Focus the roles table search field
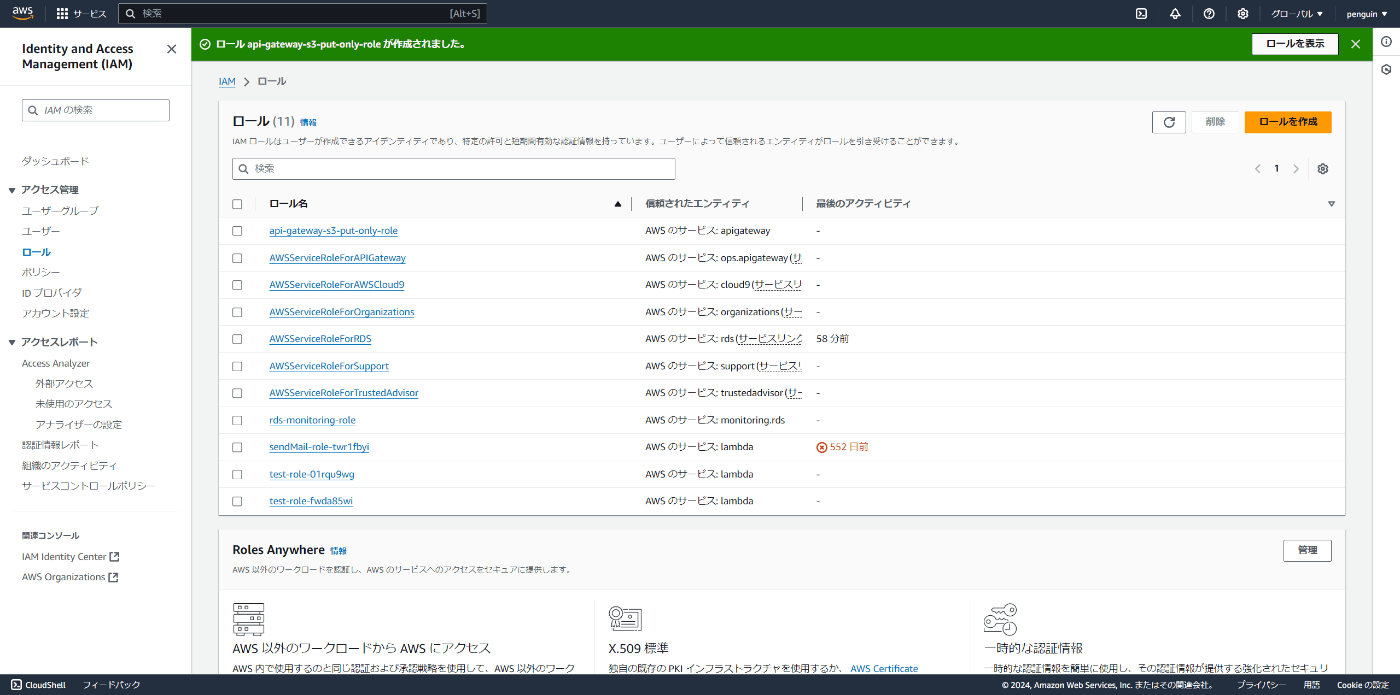This screenshot has width=1400, height=695. pyautogui.click(x=454, y=169)
